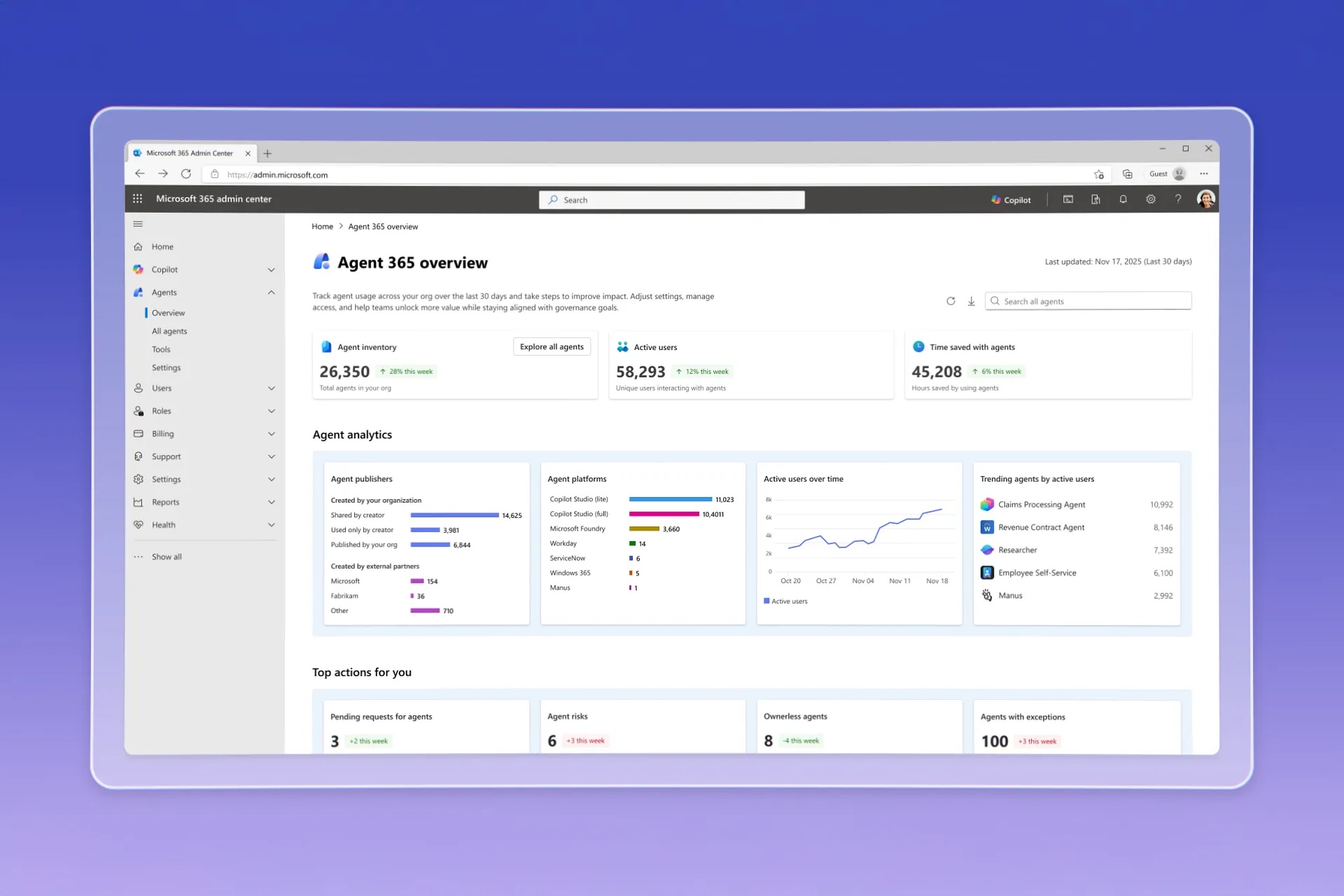Open the settings gear in header
The width and height of the screenshot is (1344, 896).
1150,199
